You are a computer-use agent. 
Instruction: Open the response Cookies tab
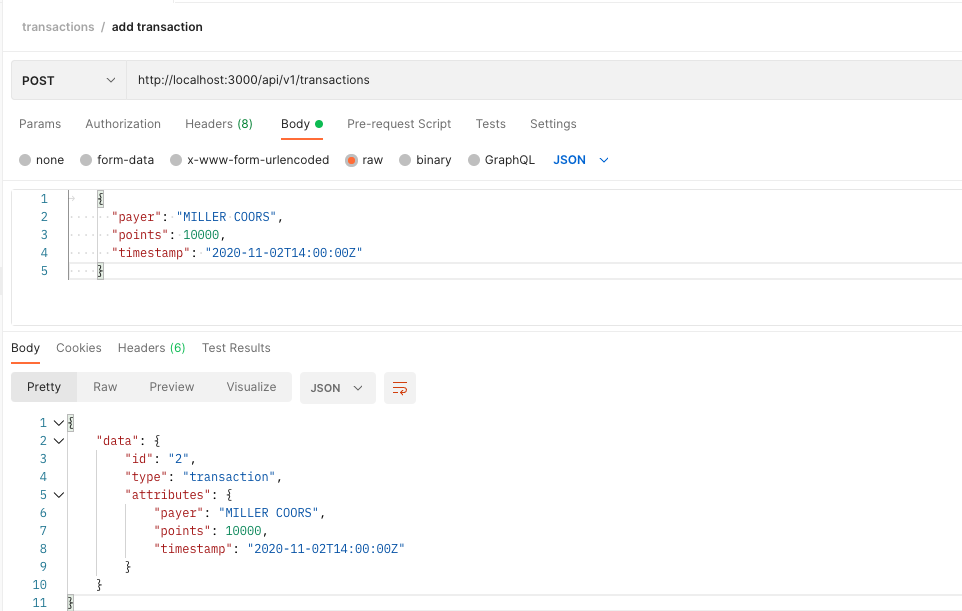pyautogui.click(x=79, y=348)
